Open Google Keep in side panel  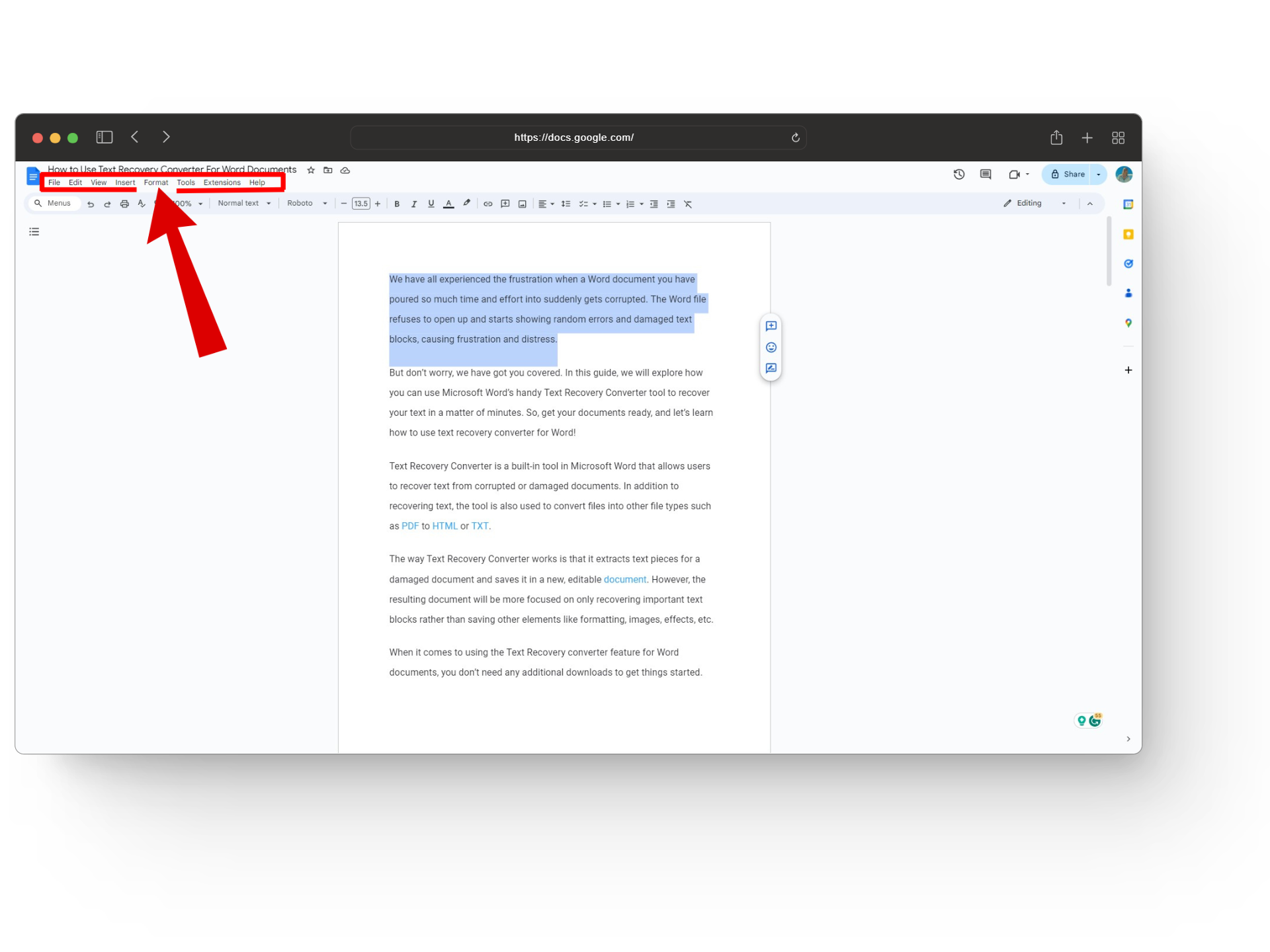[1128, 234]
